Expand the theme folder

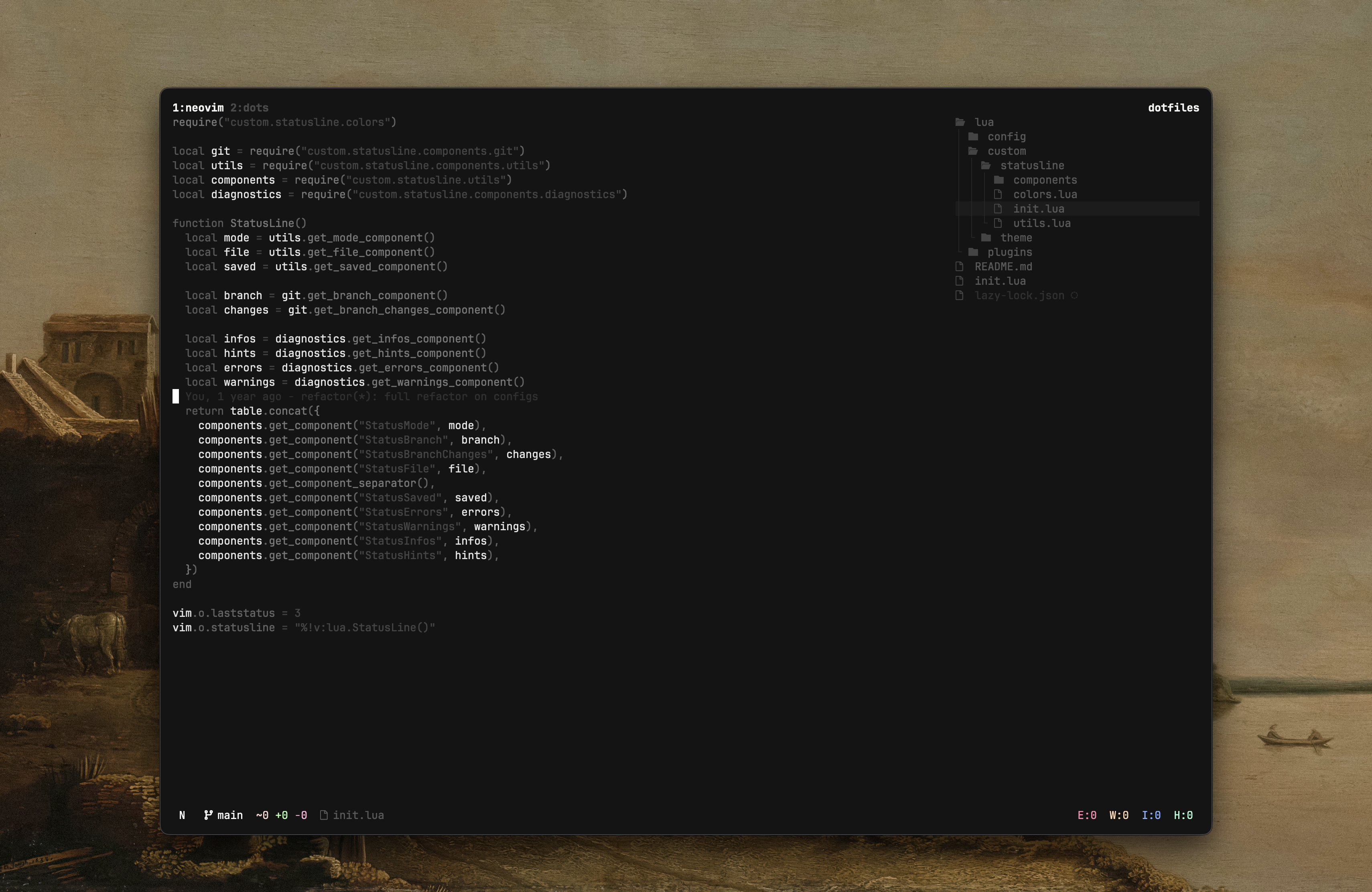tap(1016, 237)
